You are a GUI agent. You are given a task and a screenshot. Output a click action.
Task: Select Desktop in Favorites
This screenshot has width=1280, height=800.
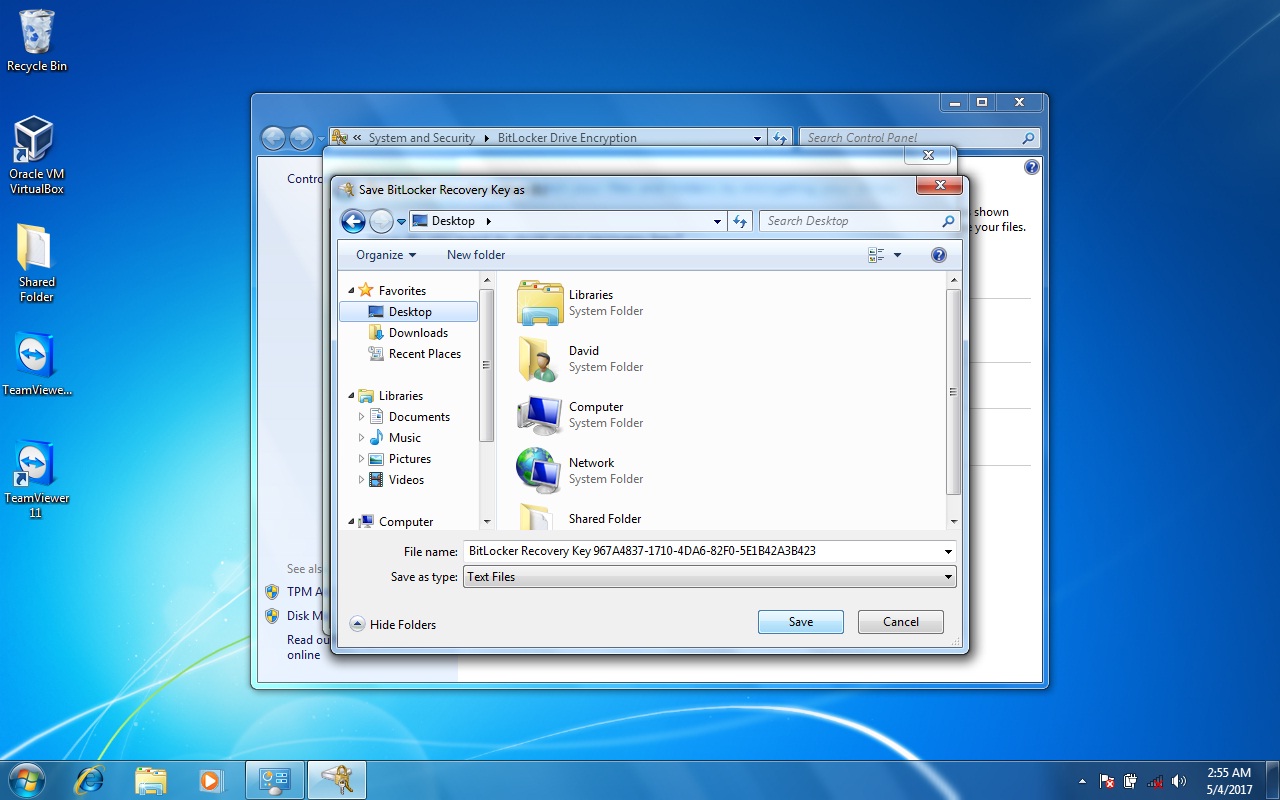click(409, 312)
